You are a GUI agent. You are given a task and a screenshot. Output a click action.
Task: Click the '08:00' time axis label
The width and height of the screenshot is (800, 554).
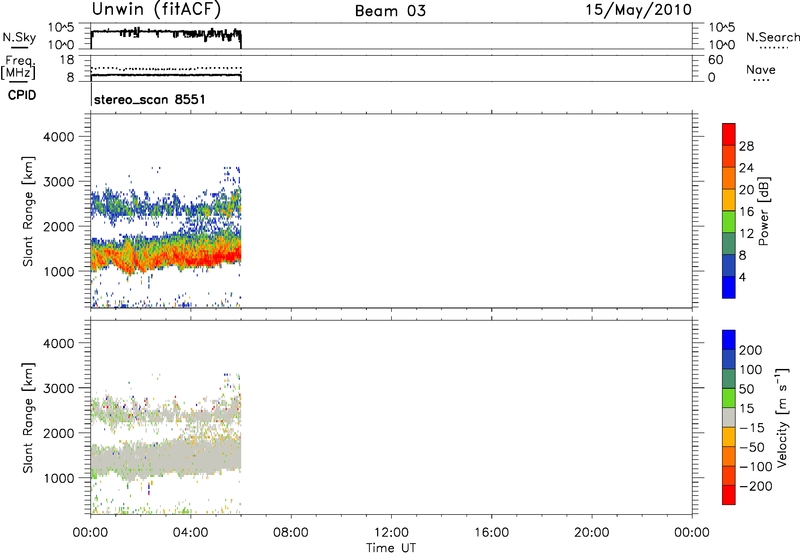290,533
